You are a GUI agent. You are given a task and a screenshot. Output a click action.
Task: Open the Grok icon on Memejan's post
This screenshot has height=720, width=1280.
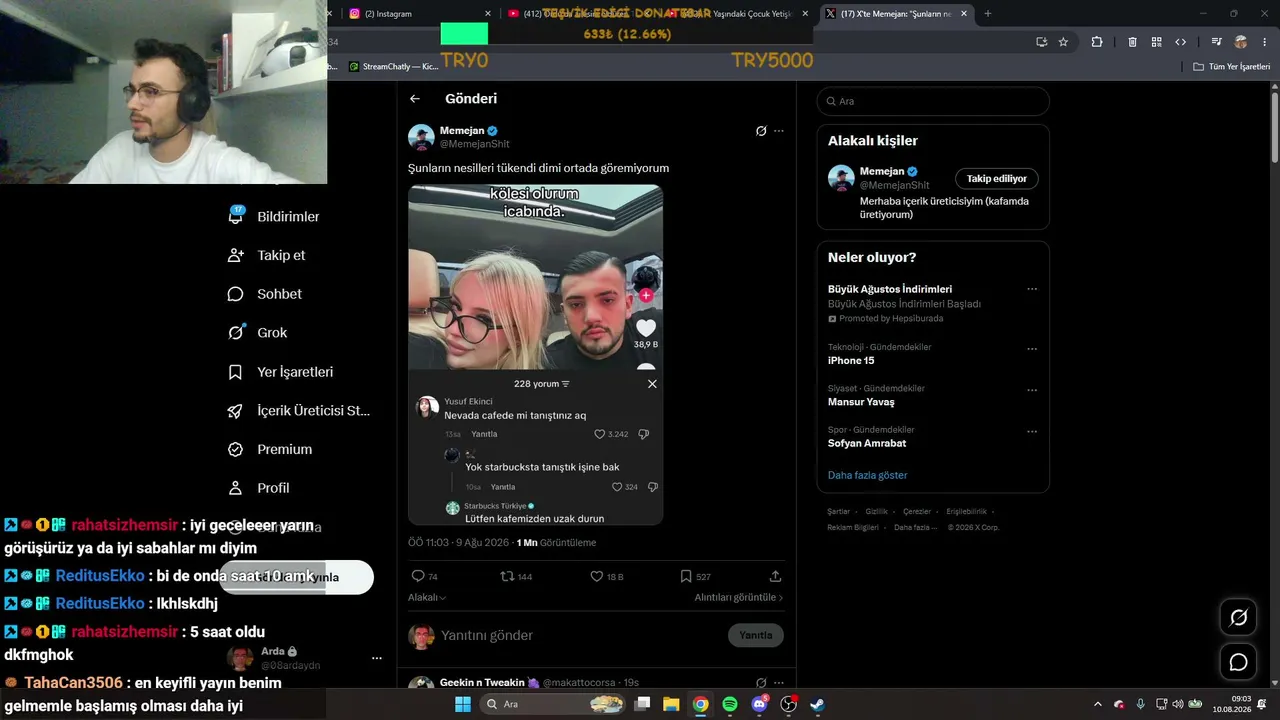point(761,131)
